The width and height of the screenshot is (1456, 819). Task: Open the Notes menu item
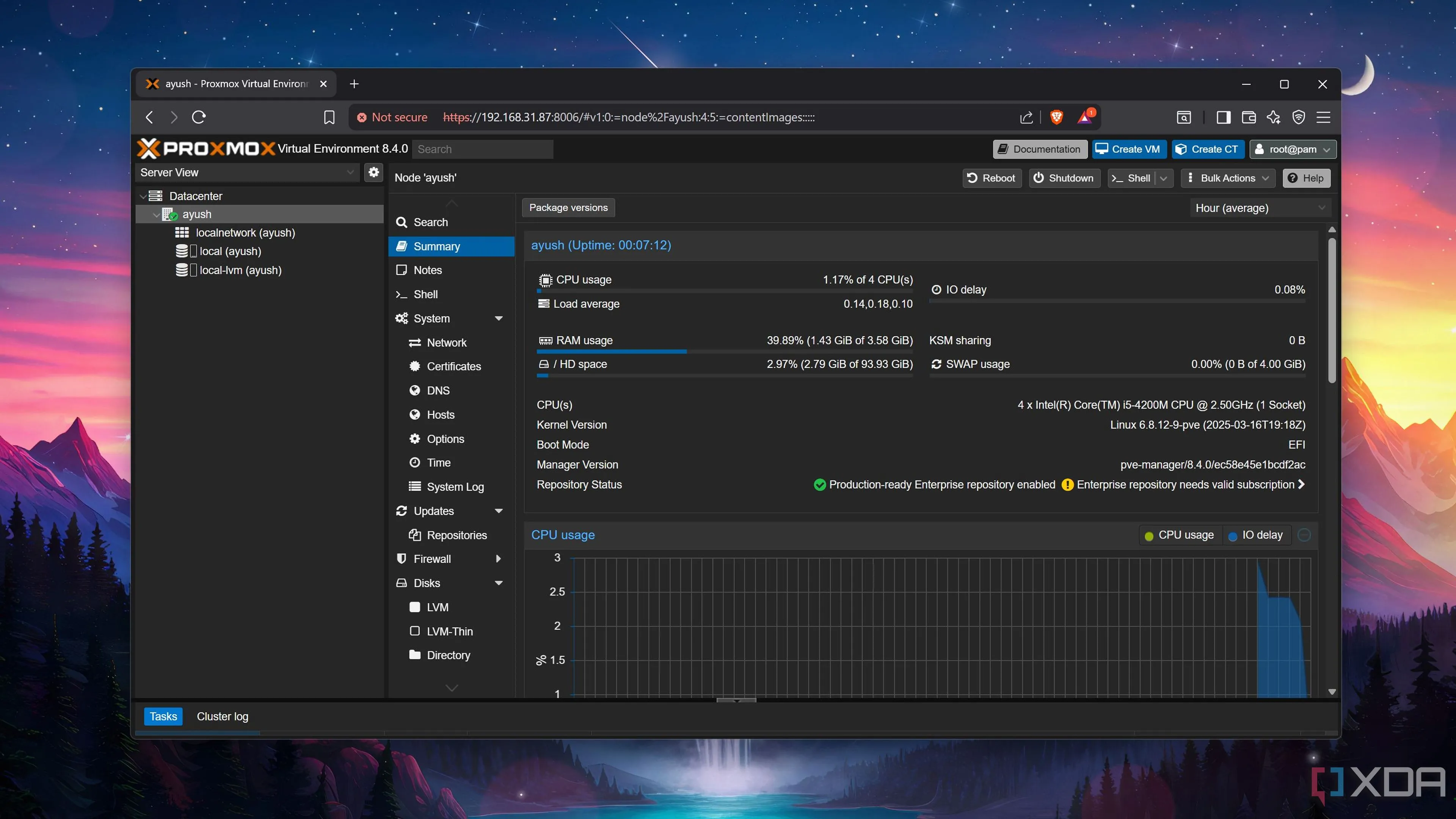[x=427, y=270]
